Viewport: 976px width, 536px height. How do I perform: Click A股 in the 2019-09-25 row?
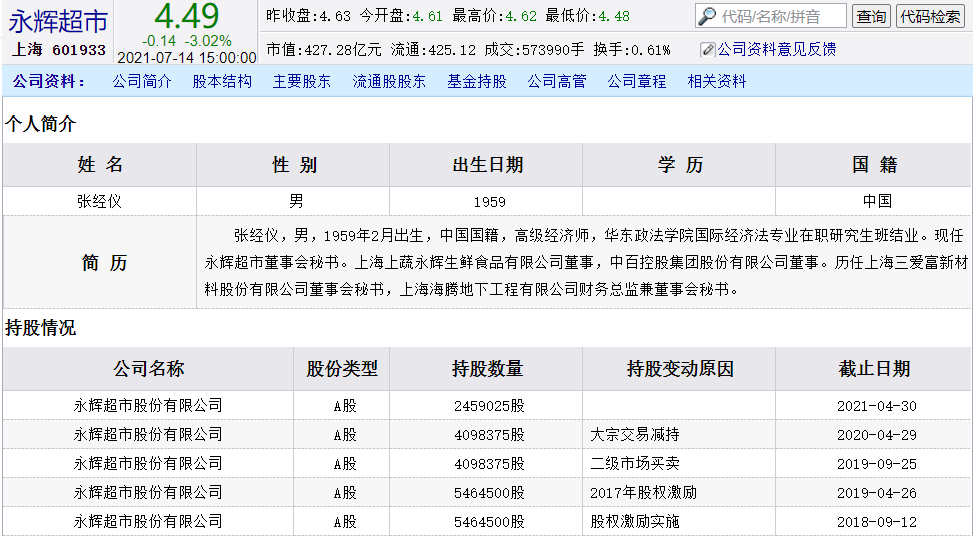coord(345,464)
